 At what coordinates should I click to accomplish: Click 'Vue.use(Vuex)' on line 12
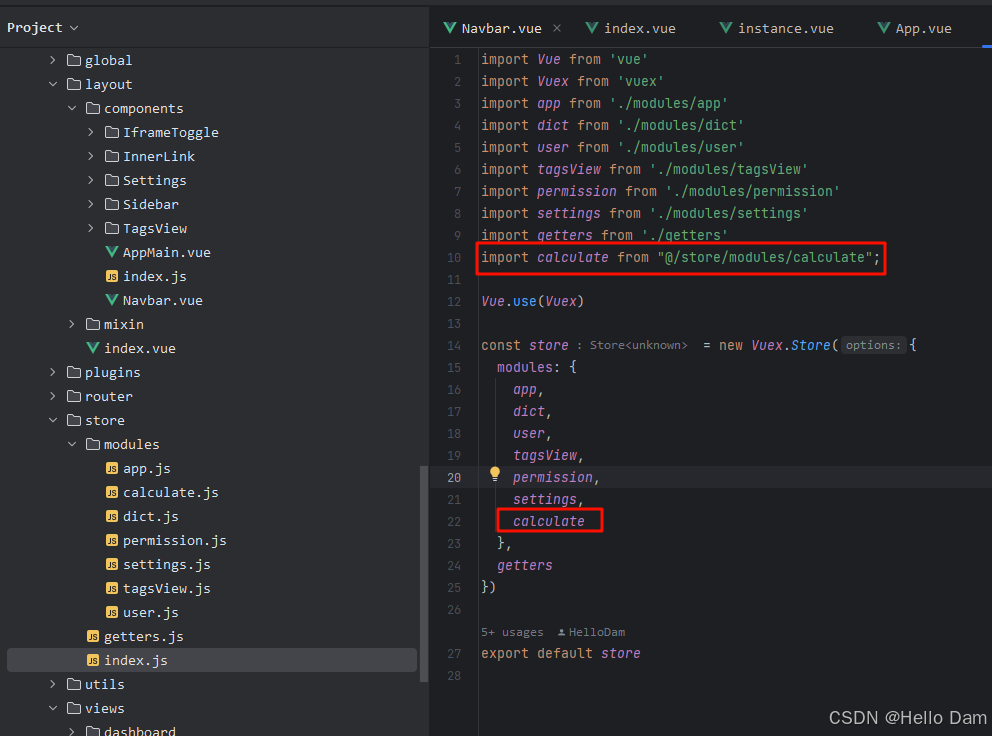click(532, 301)
